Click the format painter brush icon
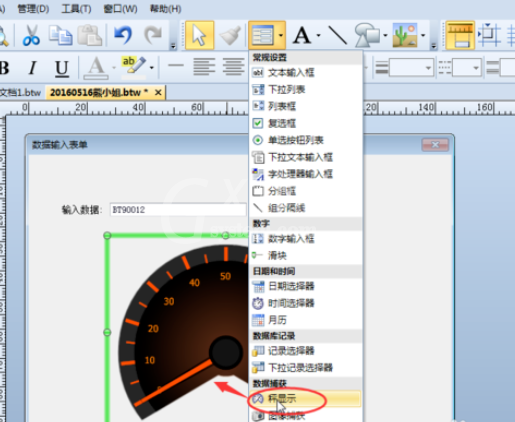Image resolution: width=515 pixels, height=422 pixels. click(x=230, y=35)
